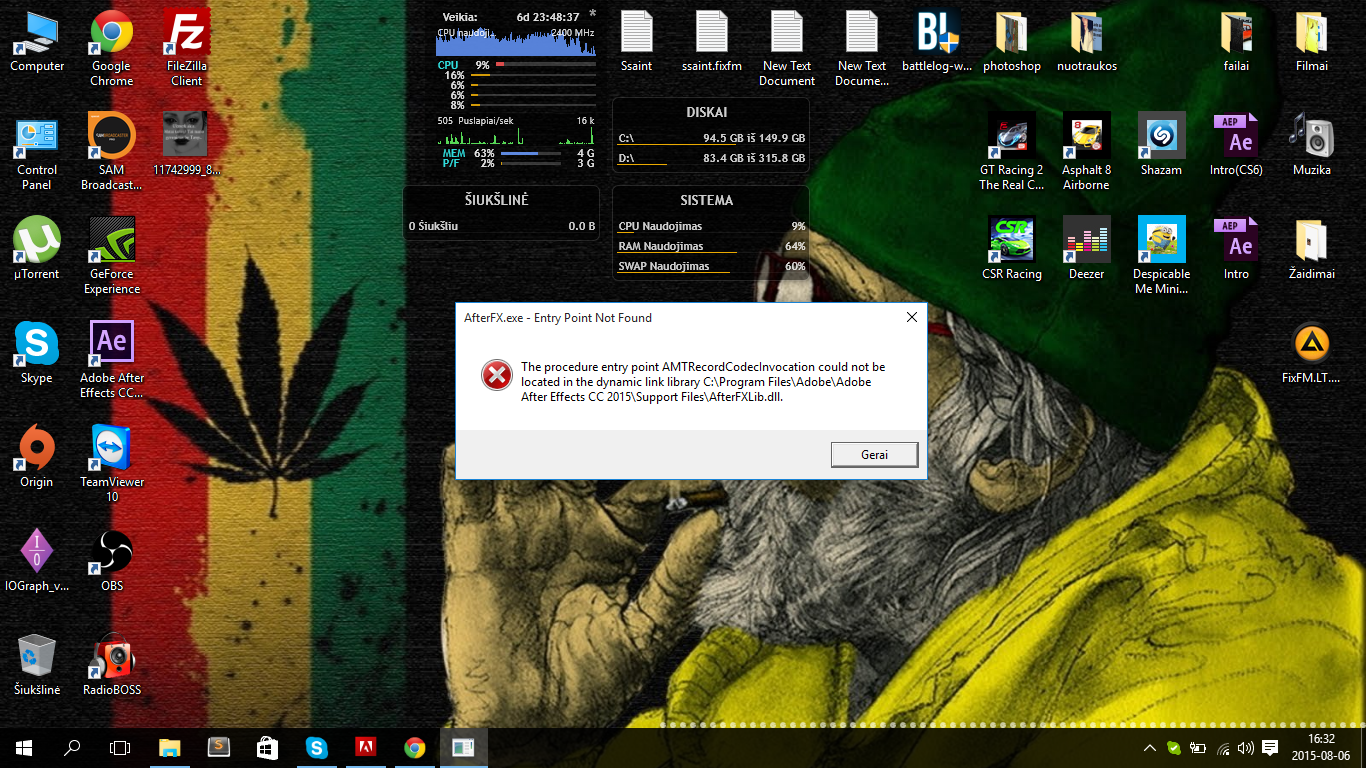Close the AfterFX.exe error dialog

pos(912,317)
